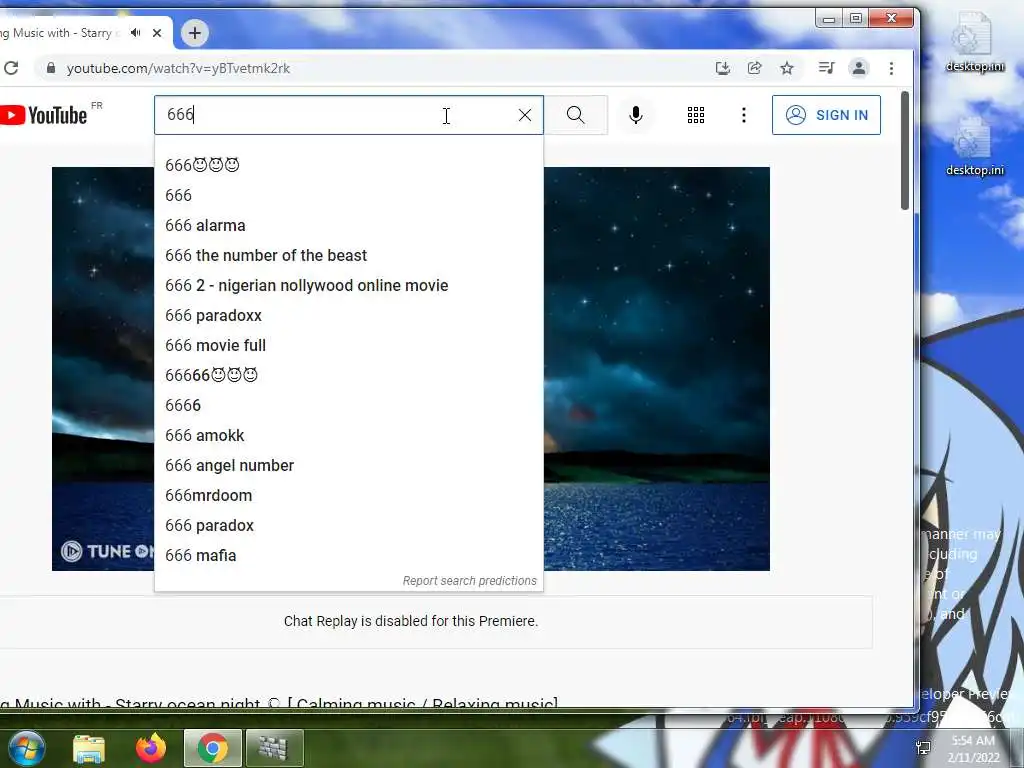Click the starry night video player
This screenshot has width=1024, height=768.
pyautogui.click(x=656, y=369)
